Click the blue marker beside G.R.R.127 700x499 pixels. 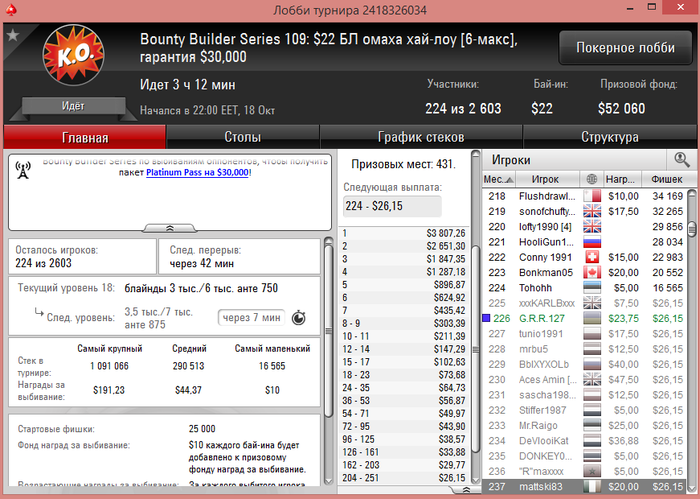click(486, 318)
